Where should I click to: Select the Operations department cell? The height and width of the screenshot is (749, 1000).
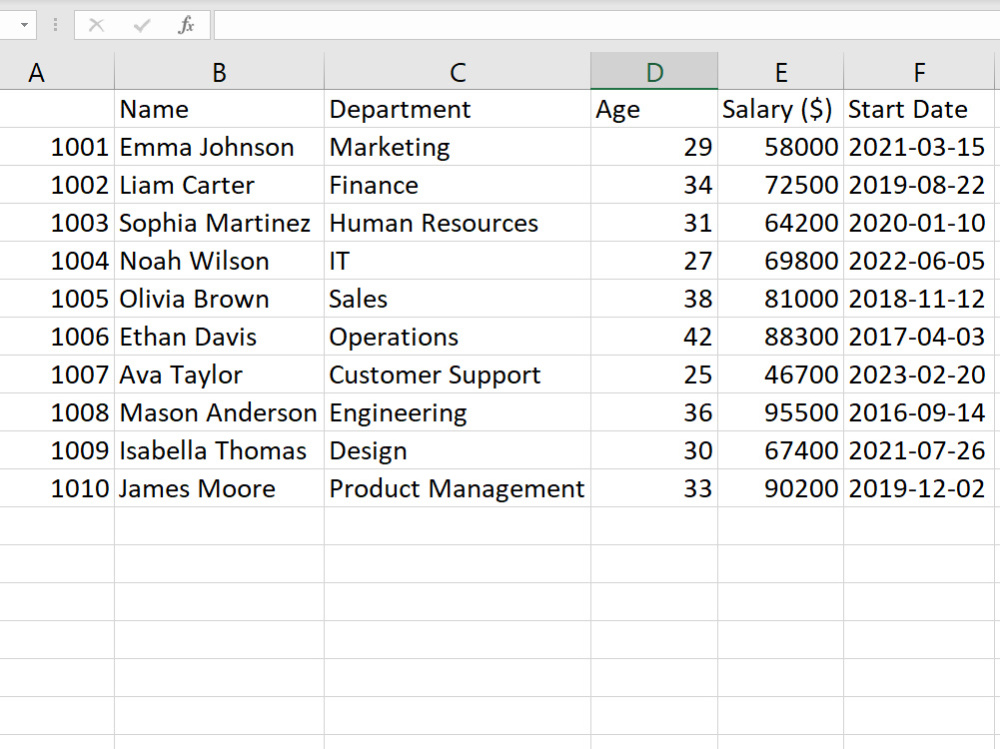[457, 336]
